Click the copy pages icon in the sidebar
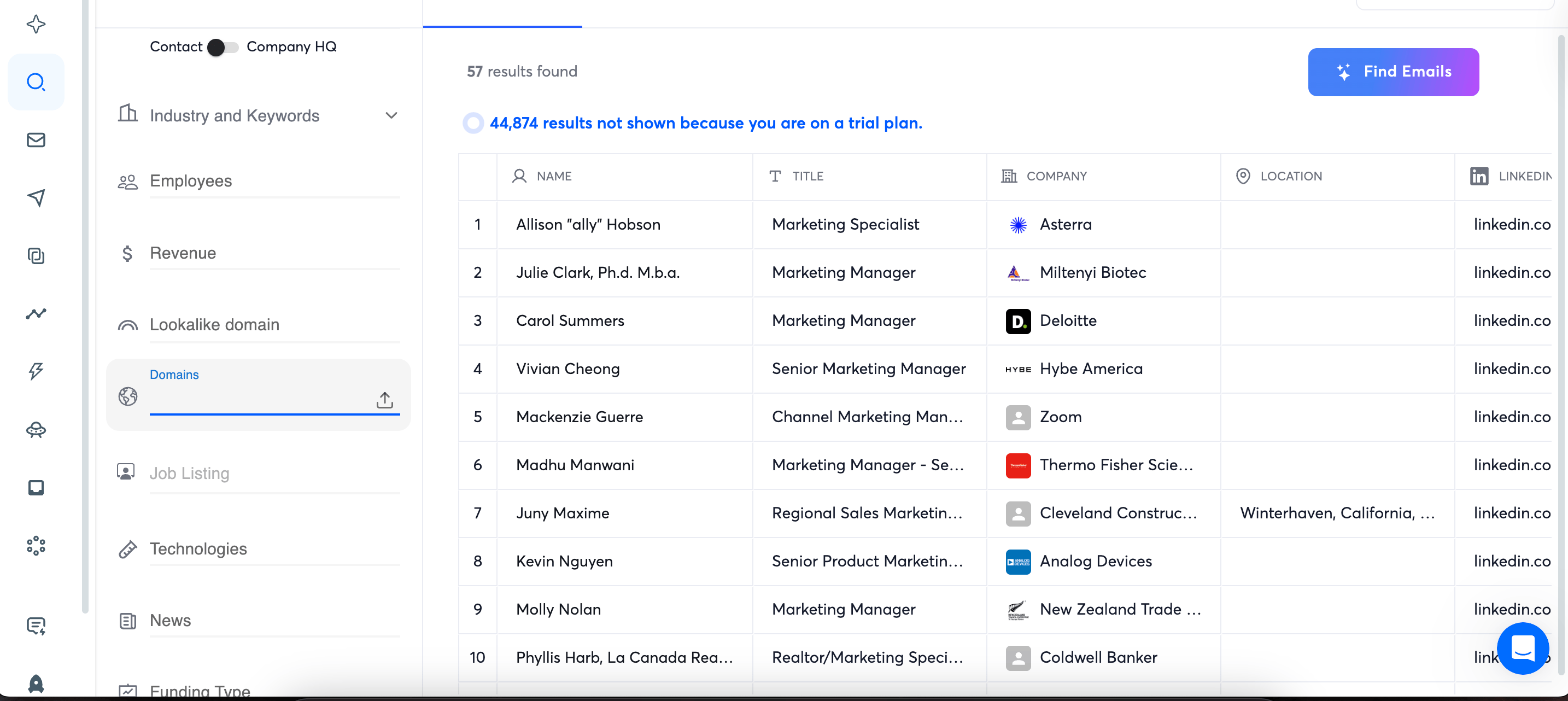 (x=36, y=256)
